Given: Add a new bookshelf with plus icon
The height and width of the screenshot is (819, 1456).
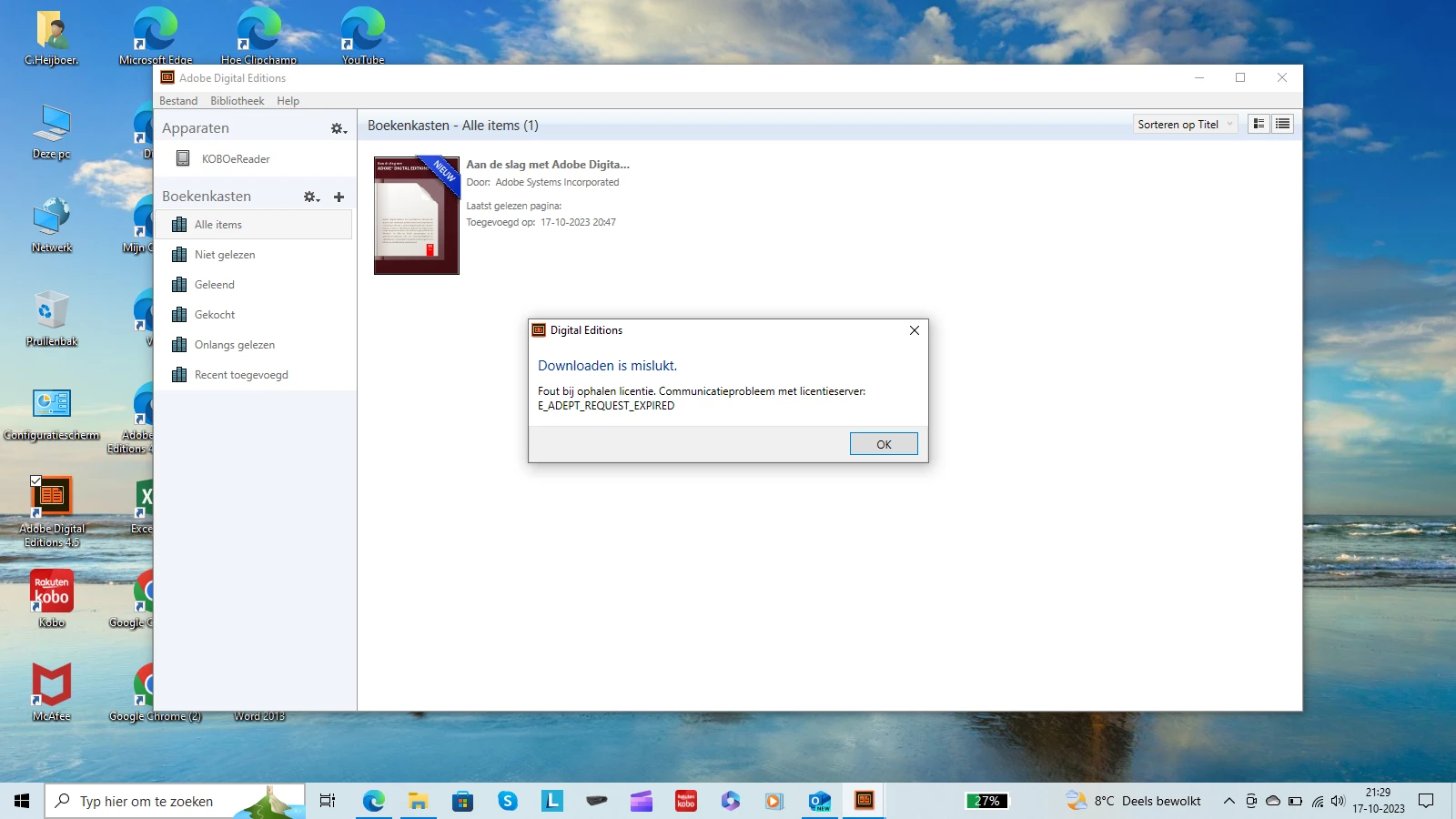Looking at the screenshot, I should tap(339, 197).
